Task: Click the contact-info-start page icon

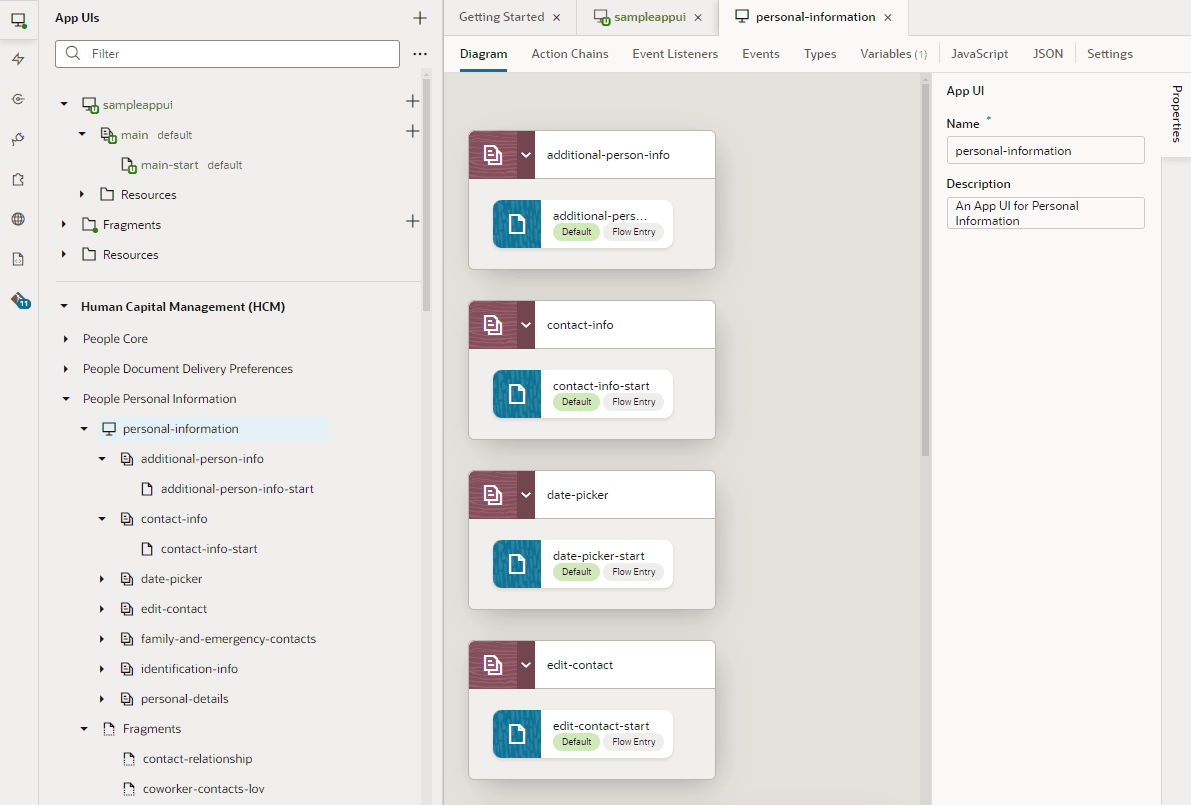Action: coord(517,393)
